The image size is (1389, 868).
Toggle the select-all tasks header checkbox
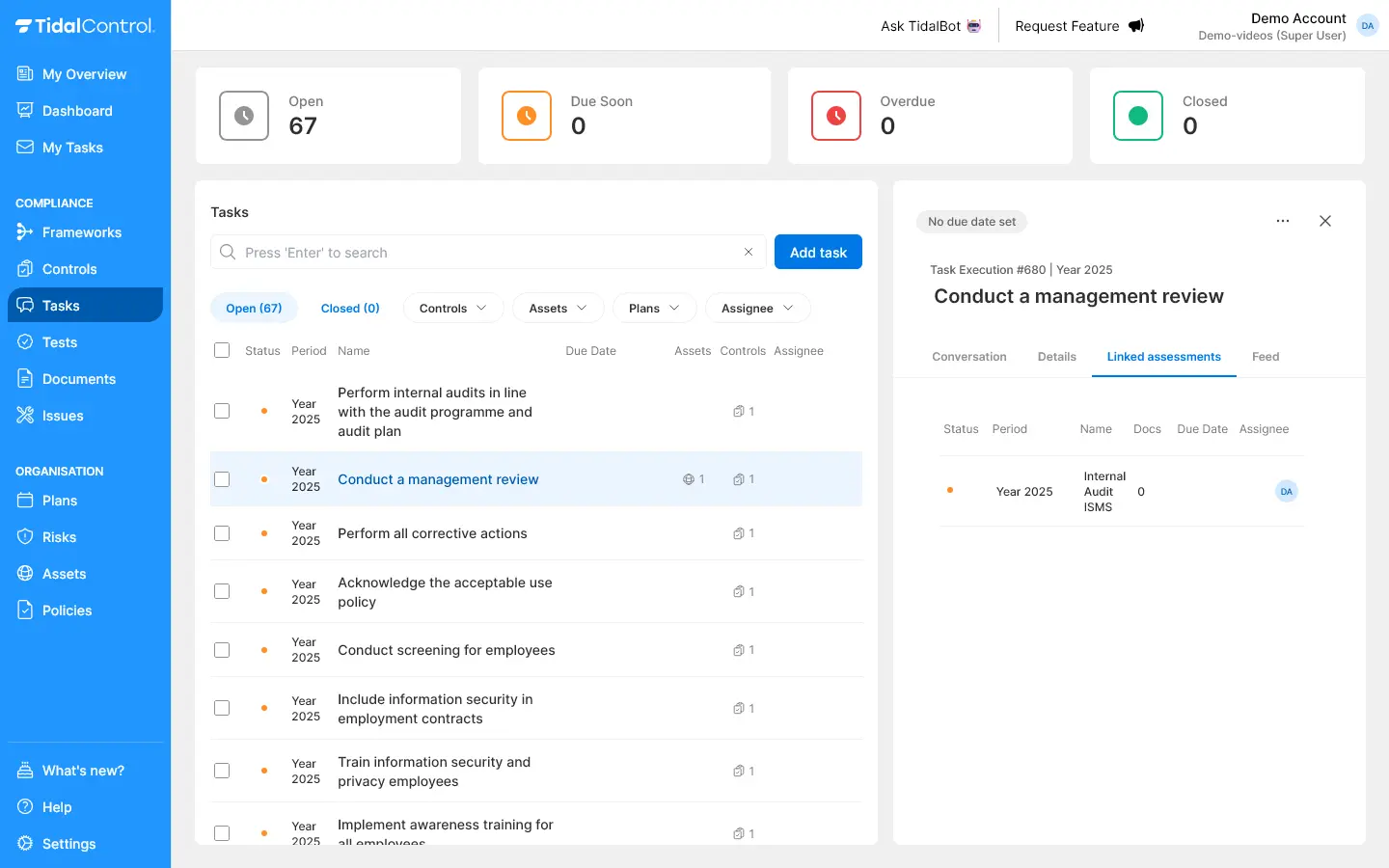click(x=222, y=350)
